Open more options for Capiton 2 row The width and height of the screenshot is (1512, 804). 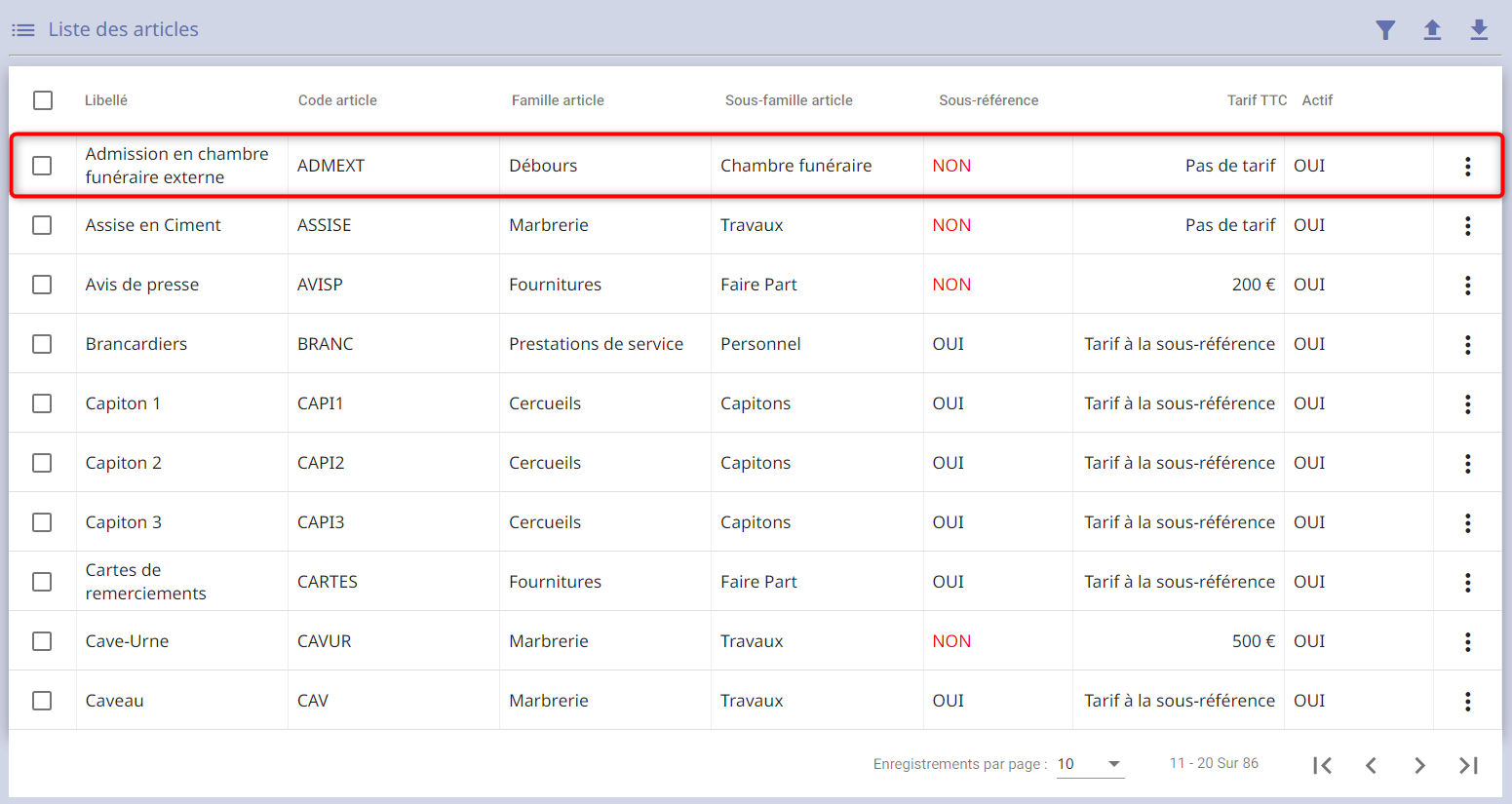1467,464
